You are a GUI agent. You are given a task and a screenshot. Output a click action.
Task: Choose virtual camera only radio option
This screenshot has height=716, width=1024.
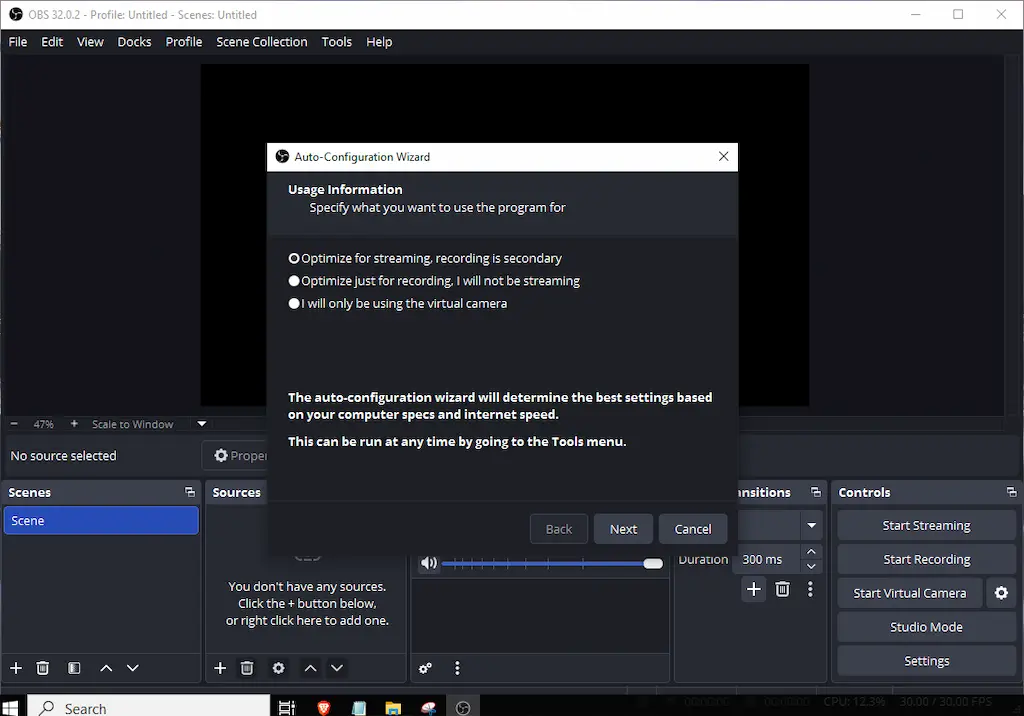[x=398, y=303]
